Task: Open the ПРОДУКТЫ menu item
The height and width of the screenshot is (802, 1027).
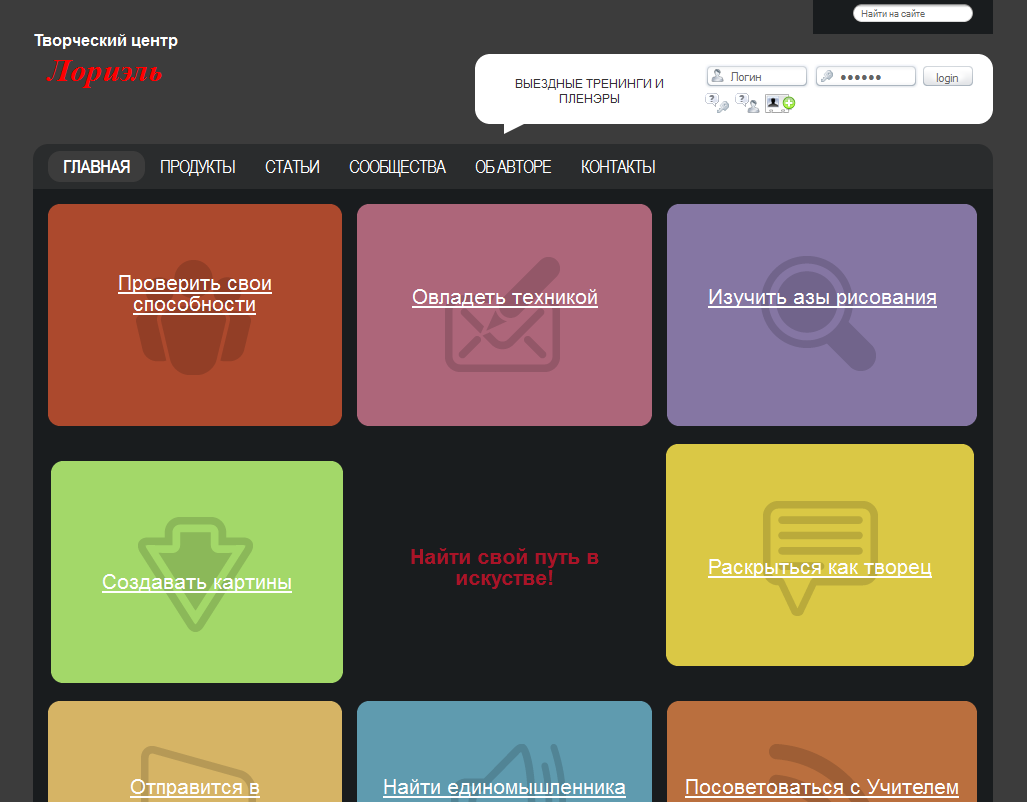Action: point(198,167)
